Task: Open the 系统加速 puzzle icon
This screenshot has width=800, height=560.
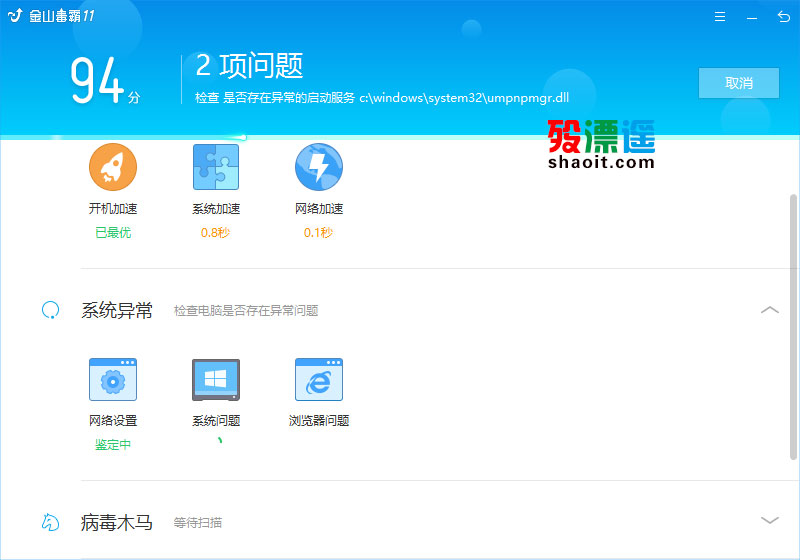Action: pos(216,167)
